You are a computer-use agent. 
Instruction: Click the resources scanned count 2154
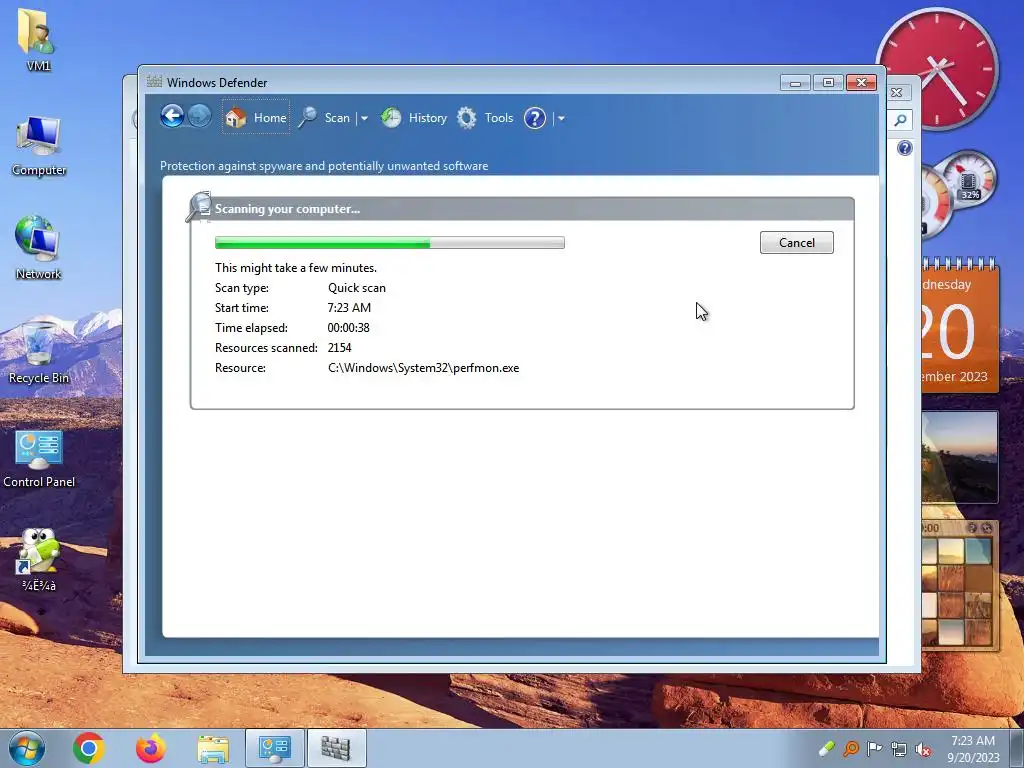coord(339,348)
